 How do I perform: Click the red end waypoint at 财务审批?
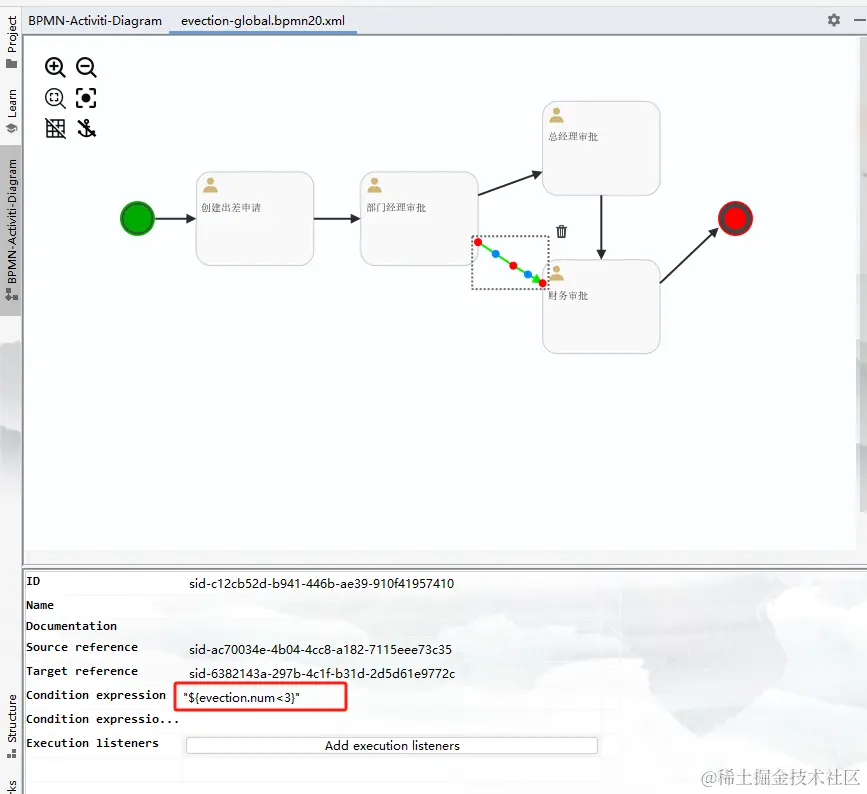click(x=543, y=283)
